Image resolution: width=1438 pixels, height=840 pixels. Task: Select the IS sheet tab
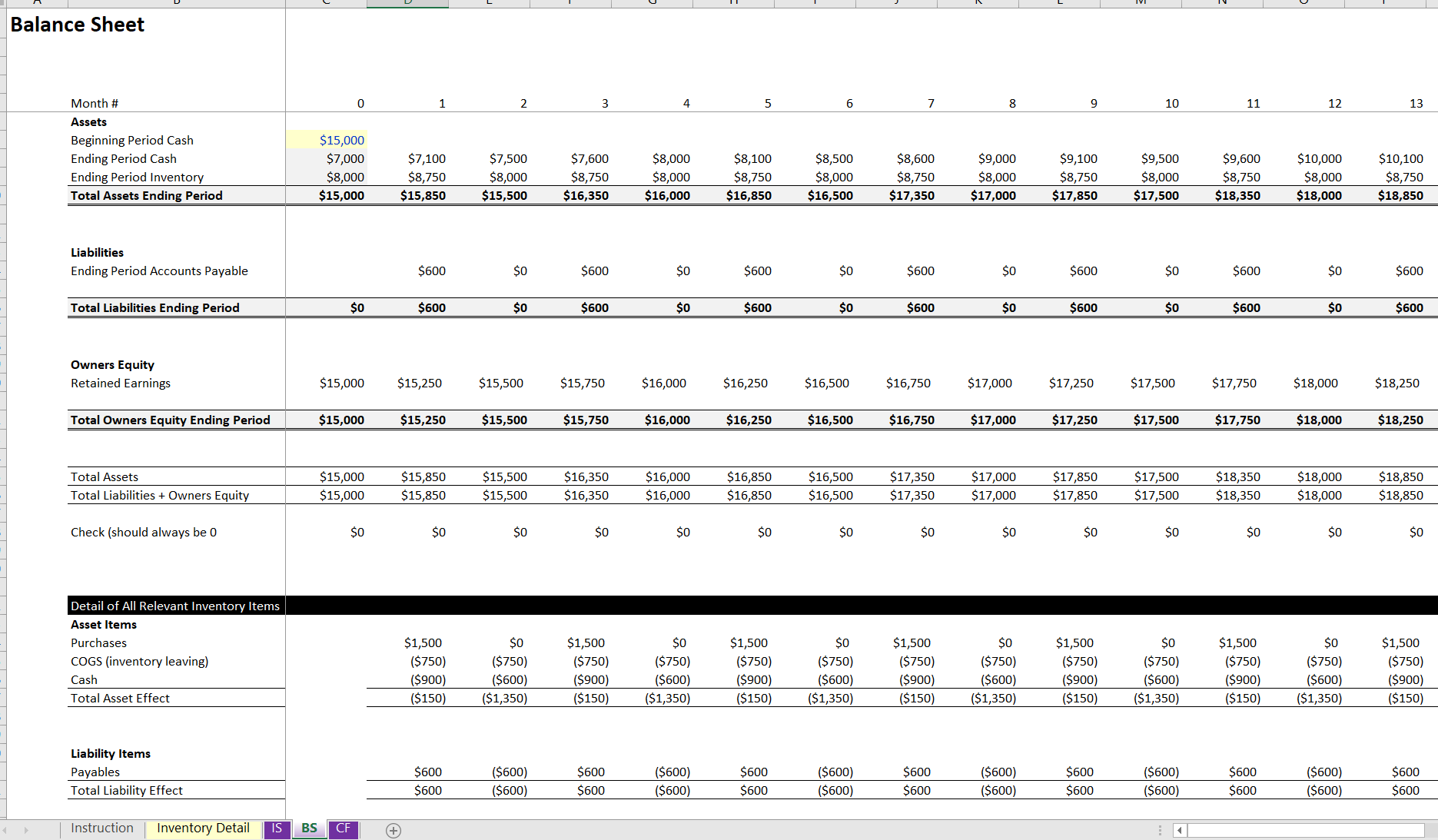click(276, 829)
